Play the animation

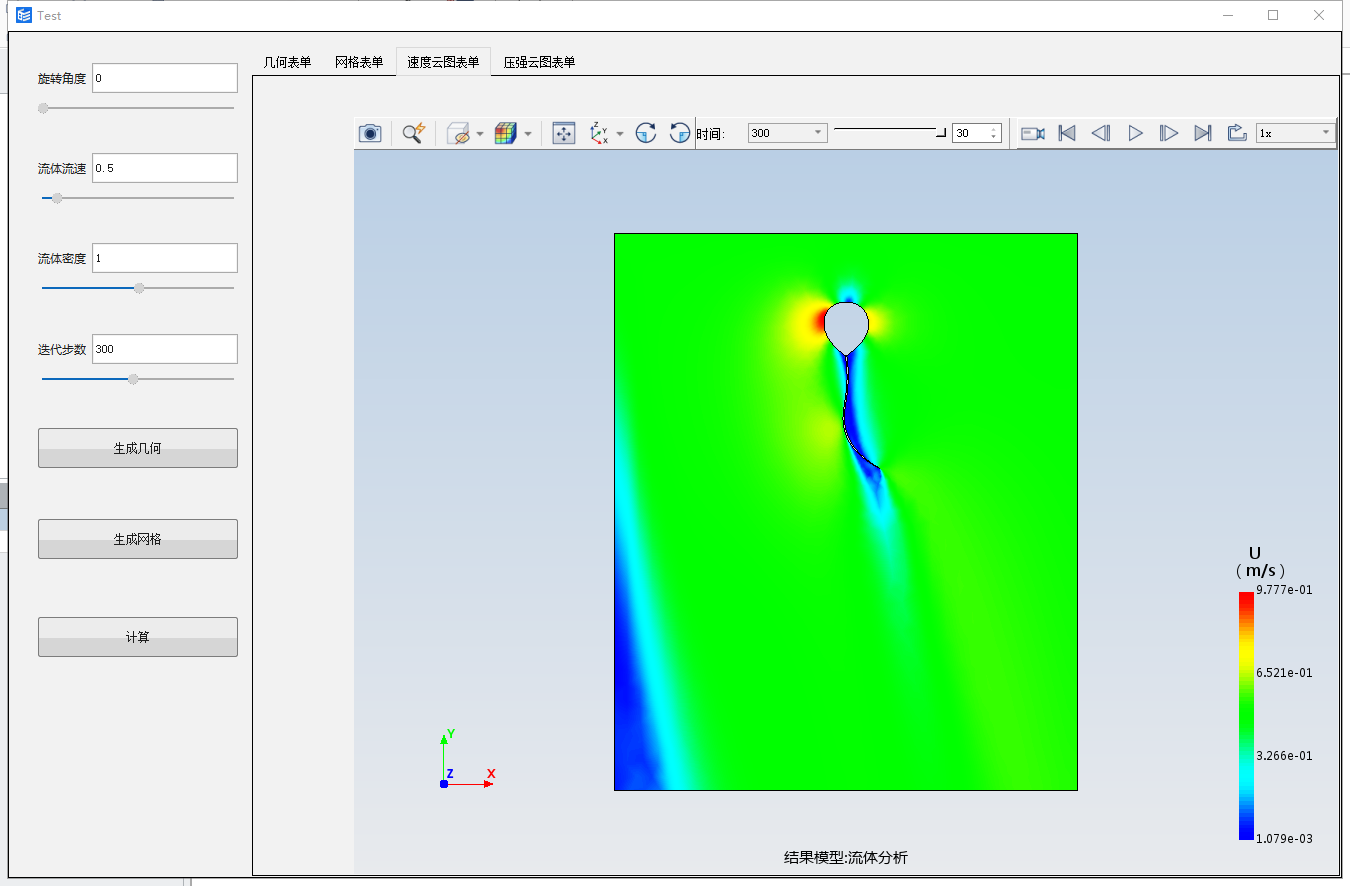click(x=1135, y=133)
